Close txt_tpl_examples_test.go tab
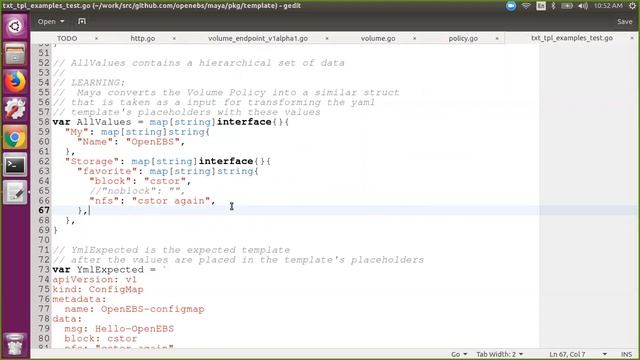The width and height of the screenshot is (640, 360). click(x=632, y=38)
